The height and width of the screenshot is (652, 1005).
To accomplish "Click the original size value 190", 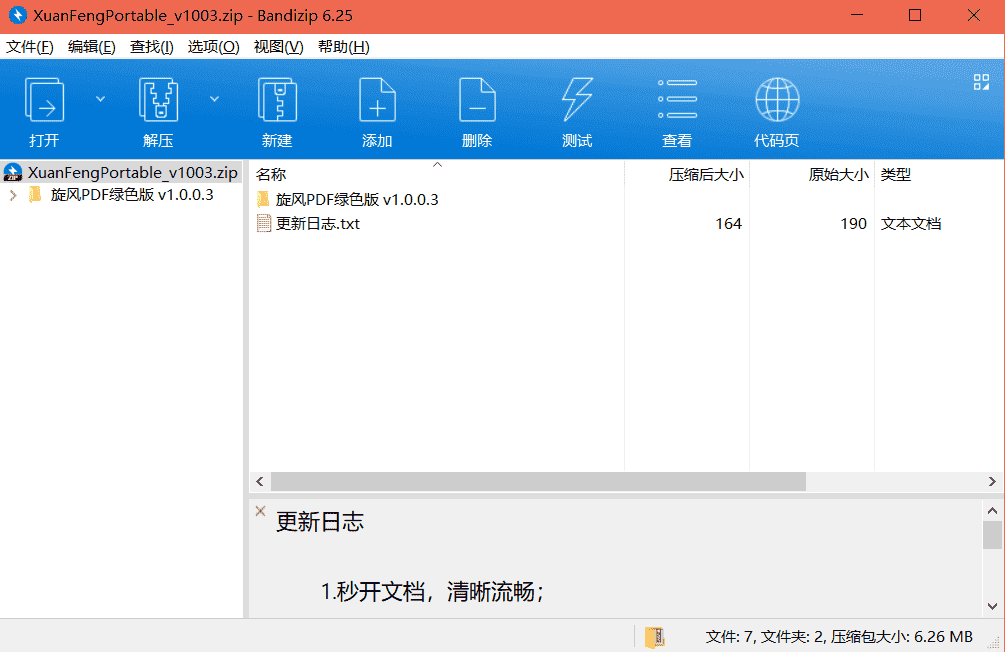I will 853,224.
